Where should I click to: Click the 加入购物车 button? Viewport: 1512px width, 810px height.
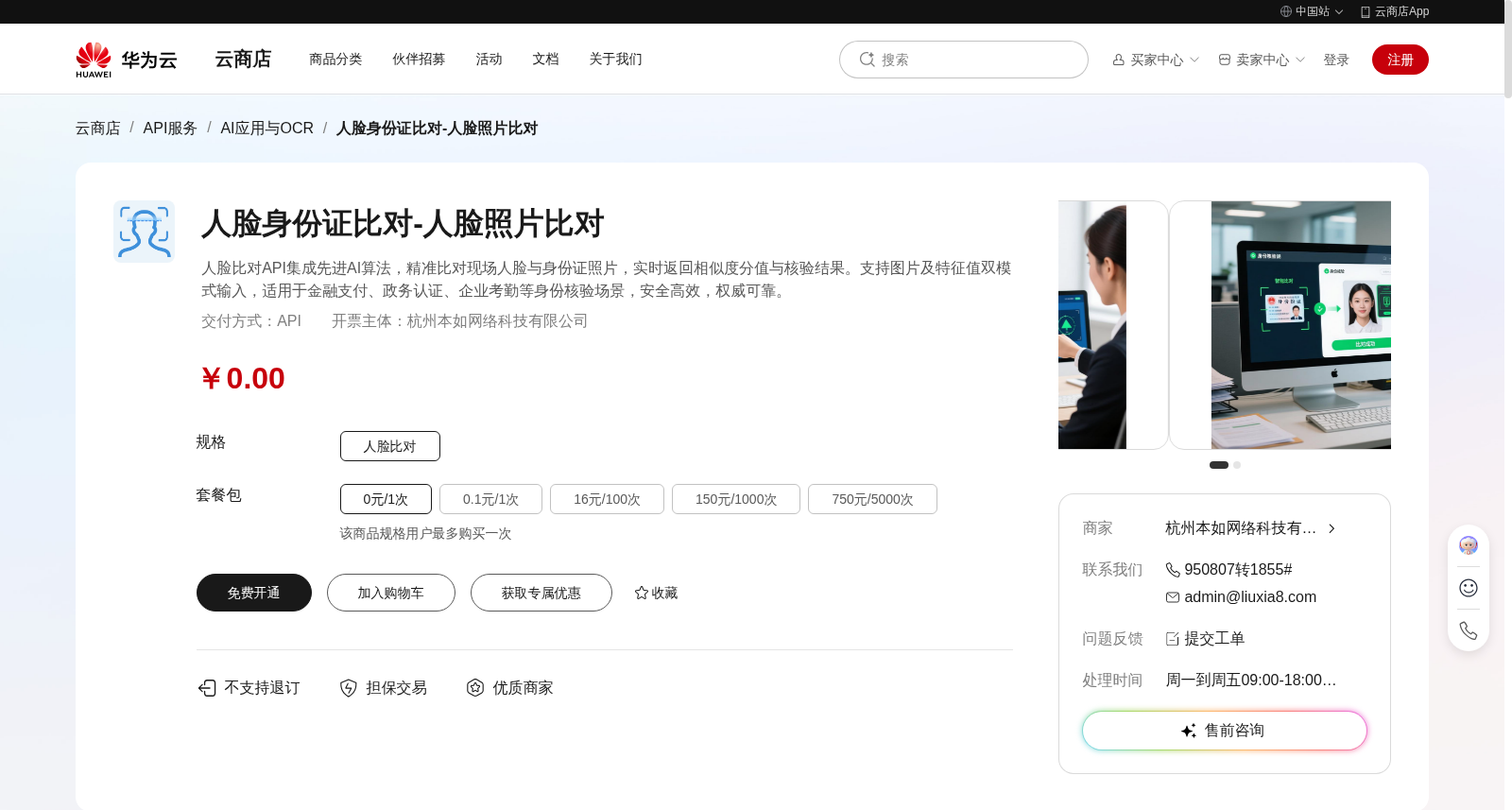[x=391, y=593]
